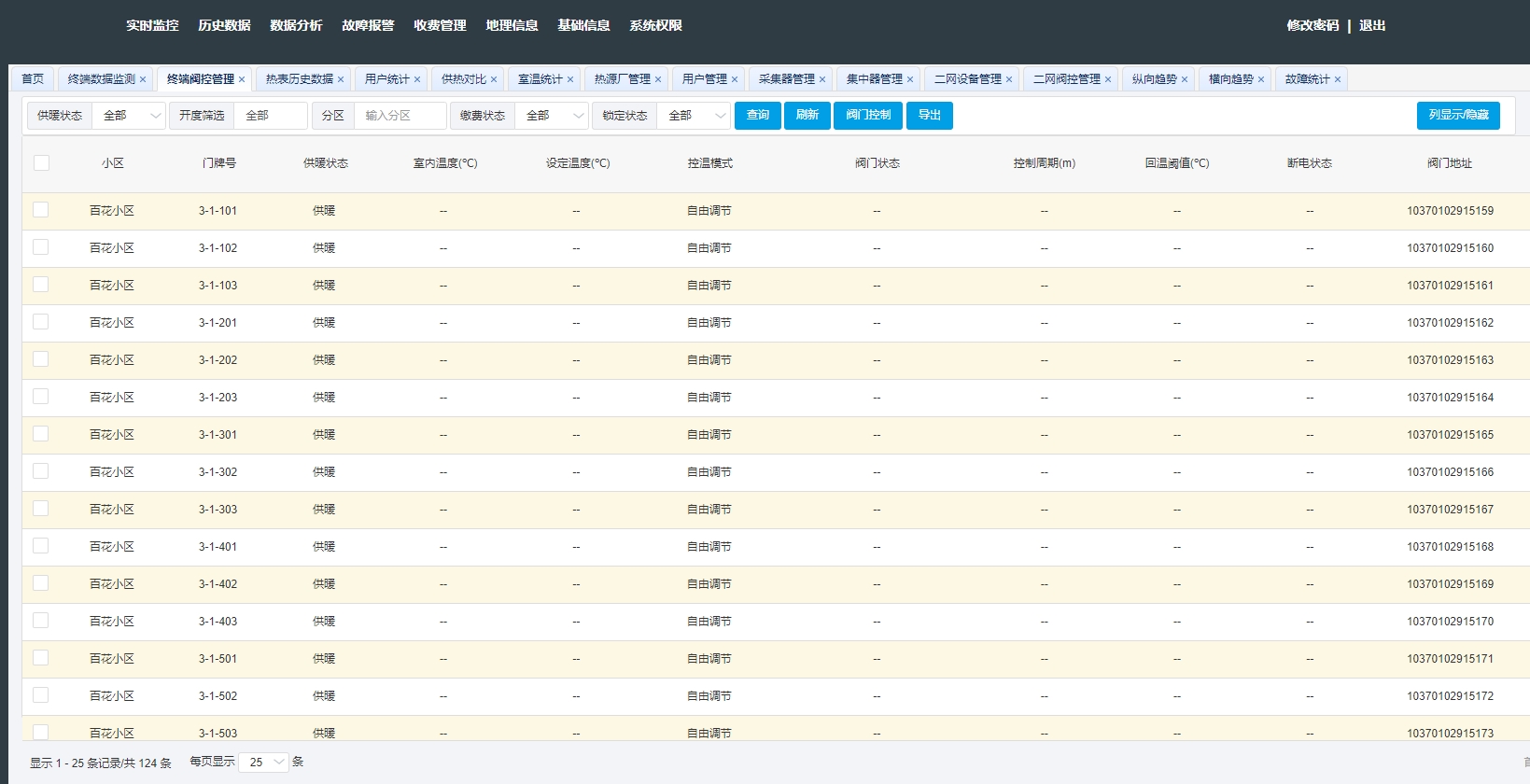Check the row checkbox for 3-1-301
This screenshot has width=1530, height=784.
pos(41,434)
